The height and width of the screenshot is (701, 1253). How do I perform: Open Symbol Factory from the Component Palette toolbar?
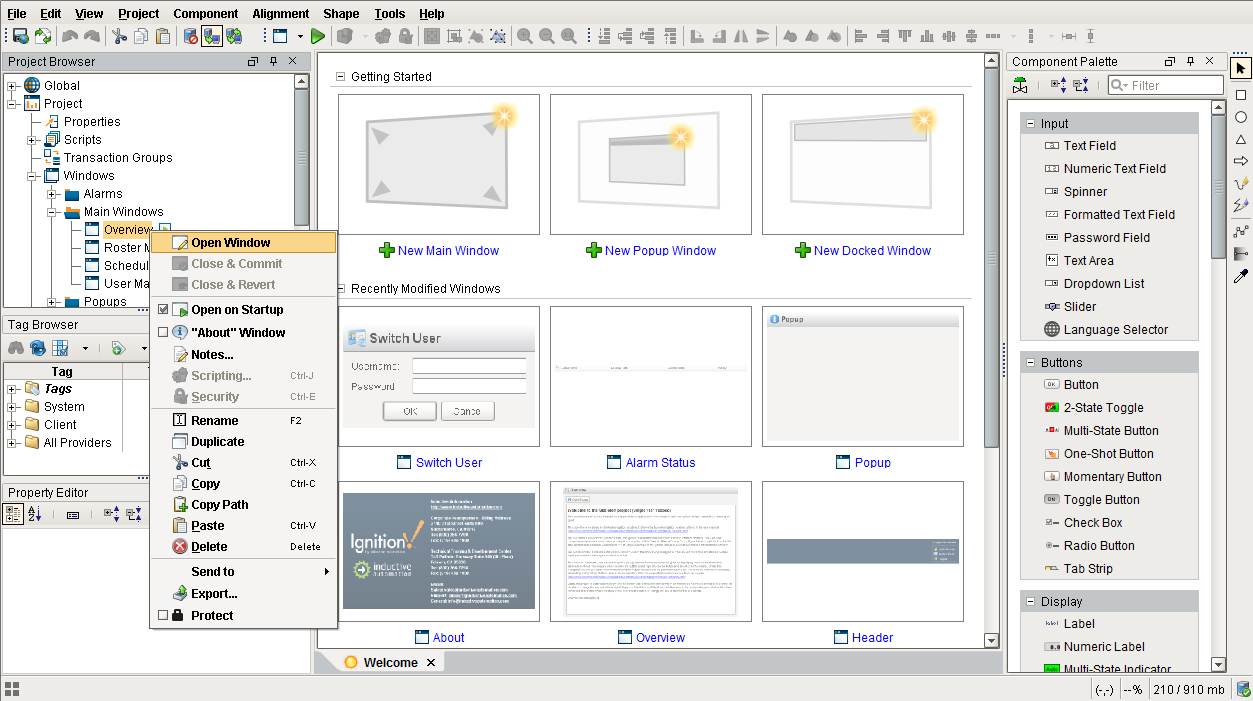(1020, 85)
